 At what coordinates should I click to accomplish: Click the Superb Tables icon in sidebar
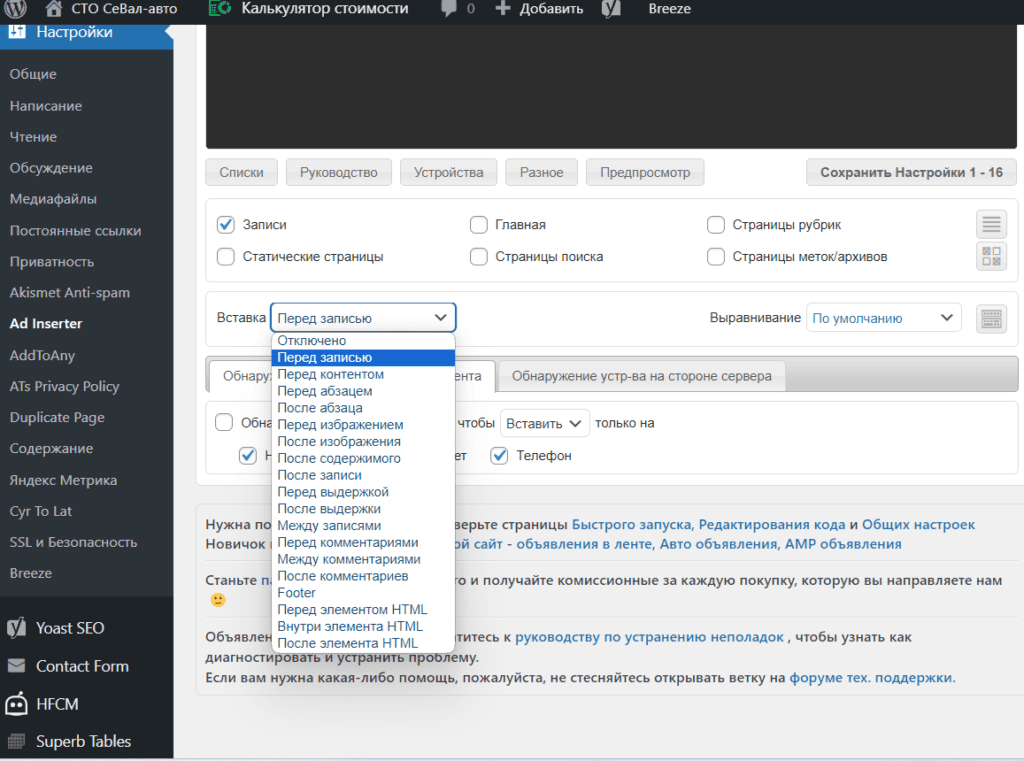click(x=16, y=741)
